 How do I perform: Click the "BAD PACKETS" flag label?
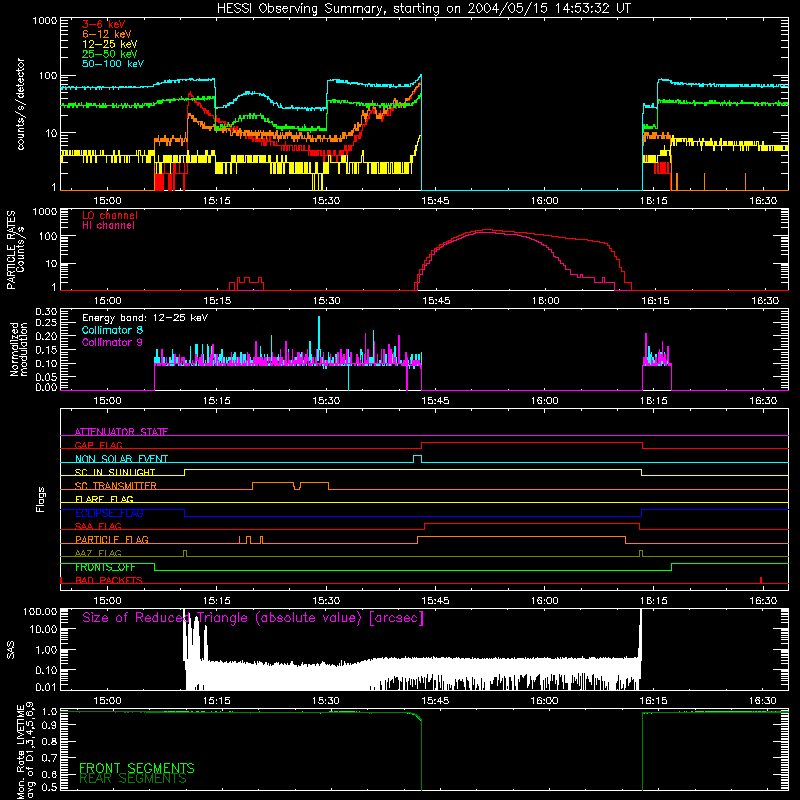(109, 580)
